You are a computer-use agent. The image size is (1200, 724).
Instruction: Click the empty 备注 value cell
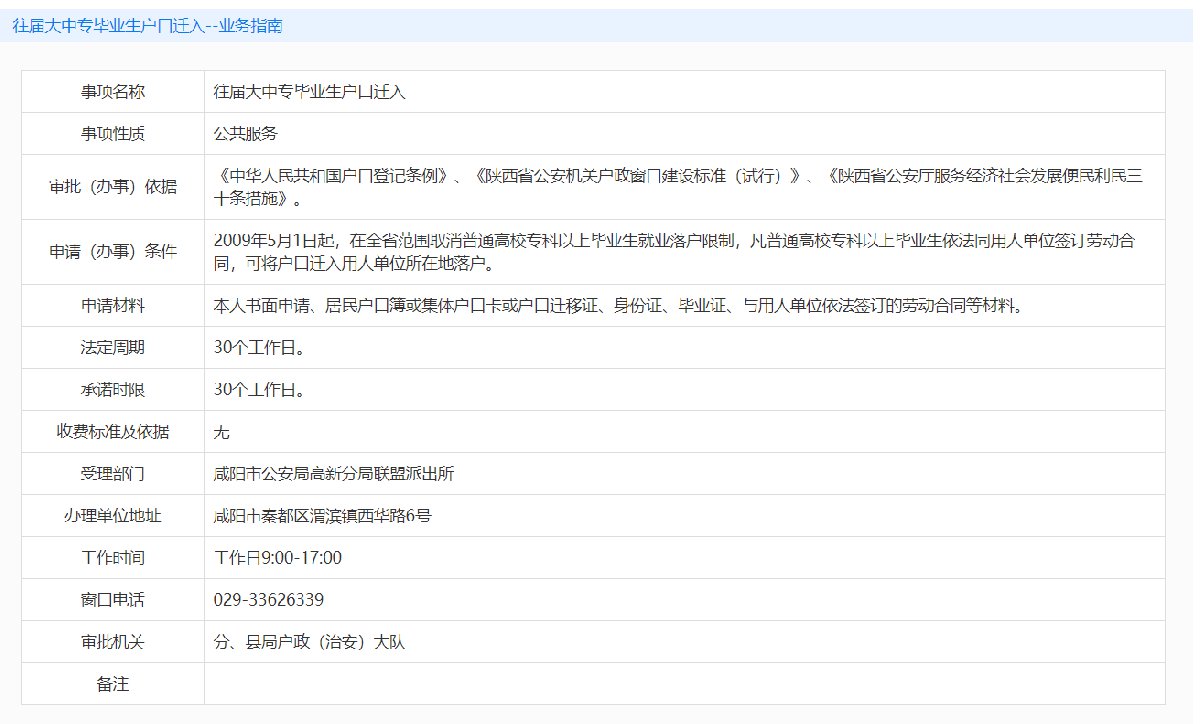pos(684,684)
